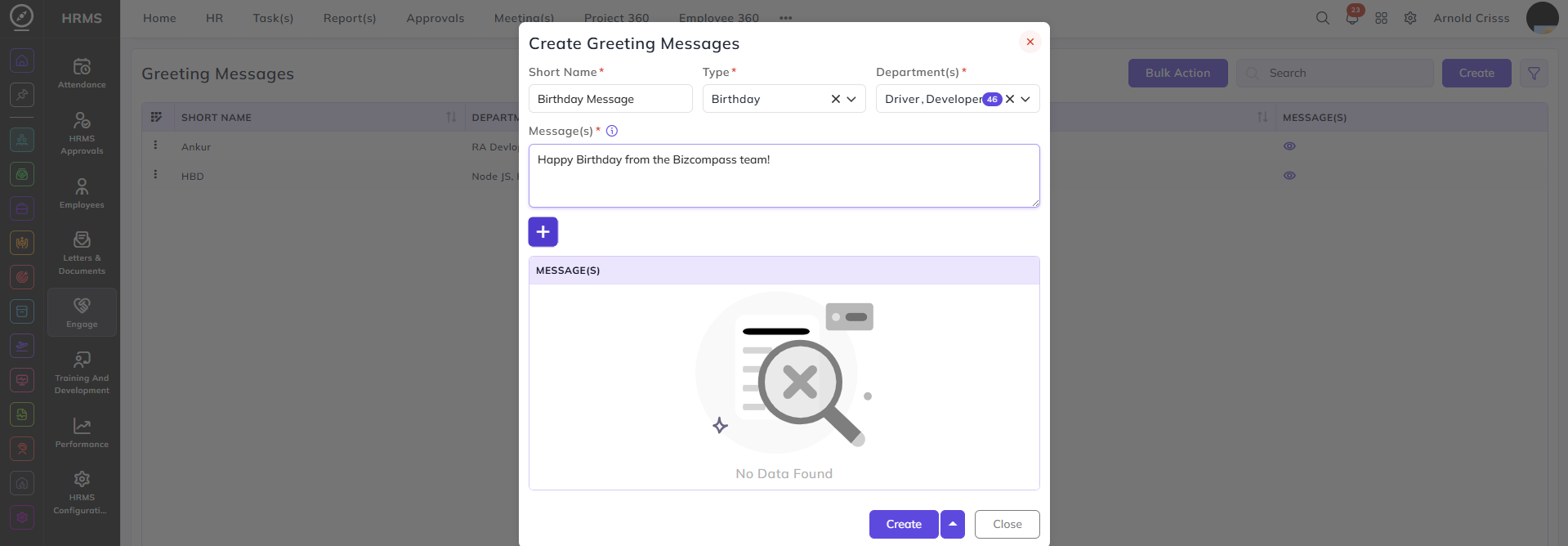Viewport: 1568px width, 546px height.
Task: View messages for HBD row
Action: pyautogui.click(x=1289, y=176)
